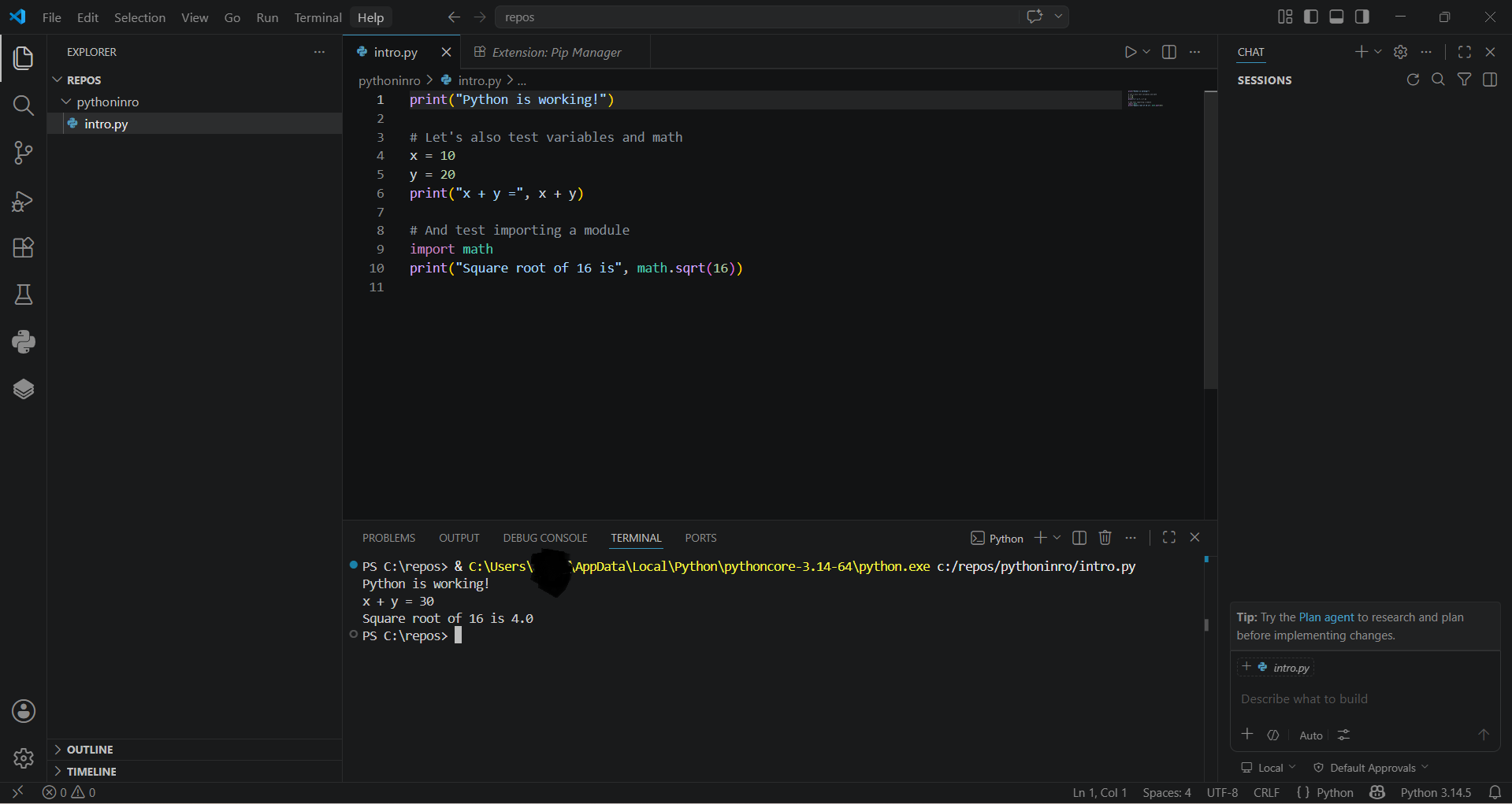The image size is (1512, 804).
Task: Open terminal launch profile dropdown
Action: click(x=1057, y=538)
